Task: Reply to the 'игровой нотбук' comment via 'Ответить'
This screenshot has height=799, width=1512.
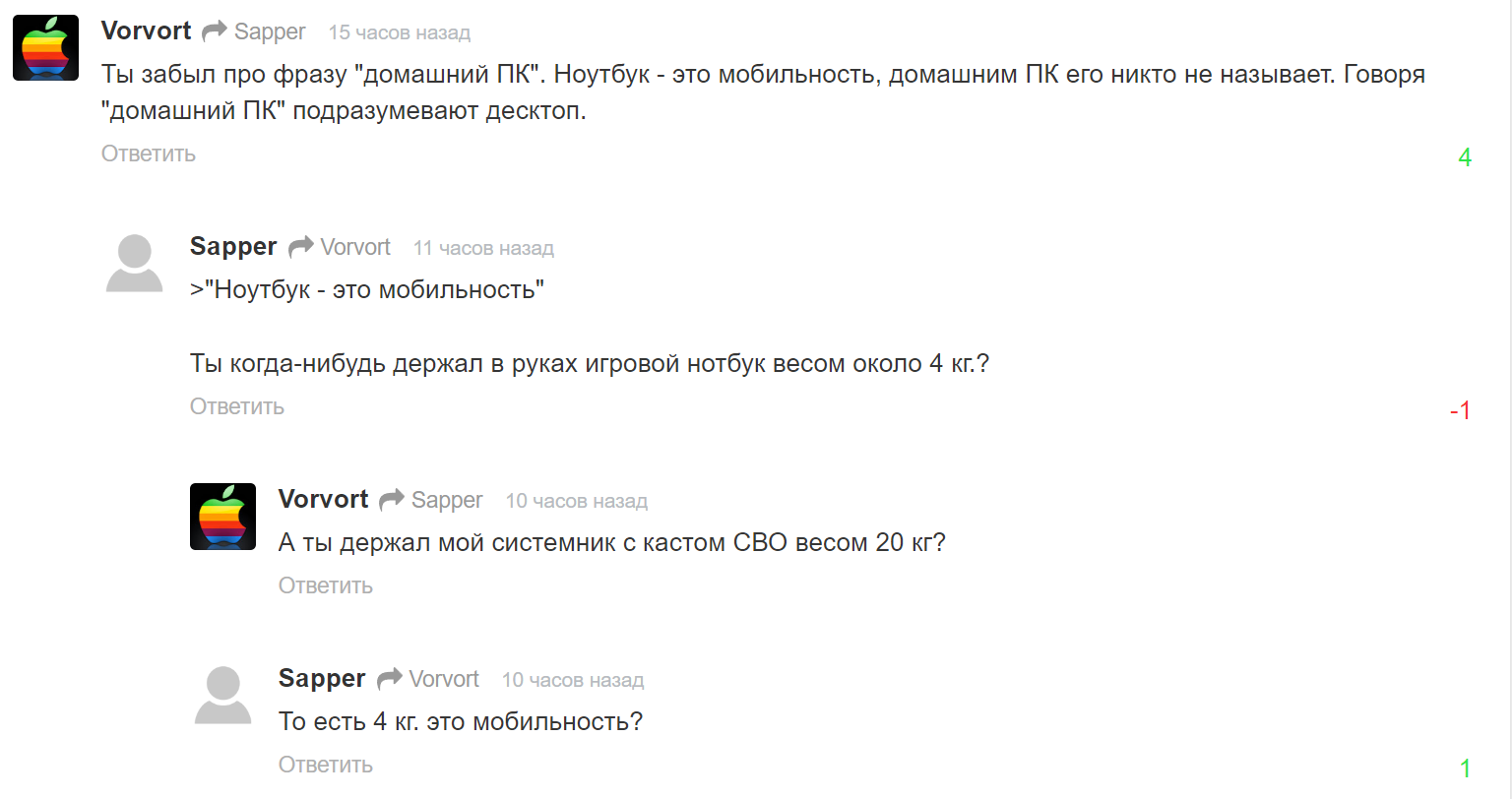Action: tap(236, 406)
